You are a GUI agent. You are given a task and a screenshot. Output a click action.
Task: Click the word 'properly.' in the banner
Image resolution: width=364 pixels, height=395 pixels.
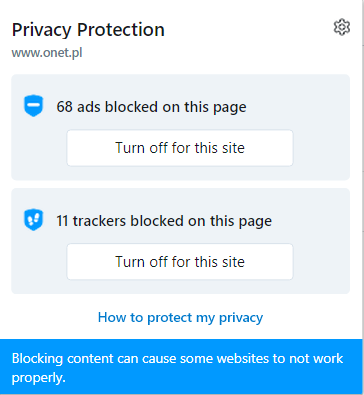39,378
